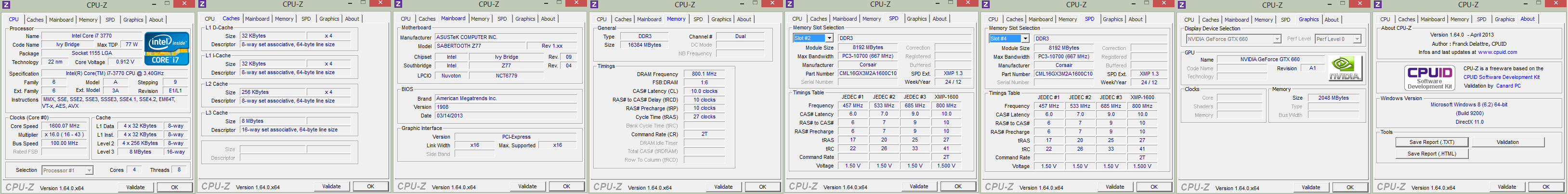Click the American Megatrends Inc. BIOS brand field

[505, 99]
